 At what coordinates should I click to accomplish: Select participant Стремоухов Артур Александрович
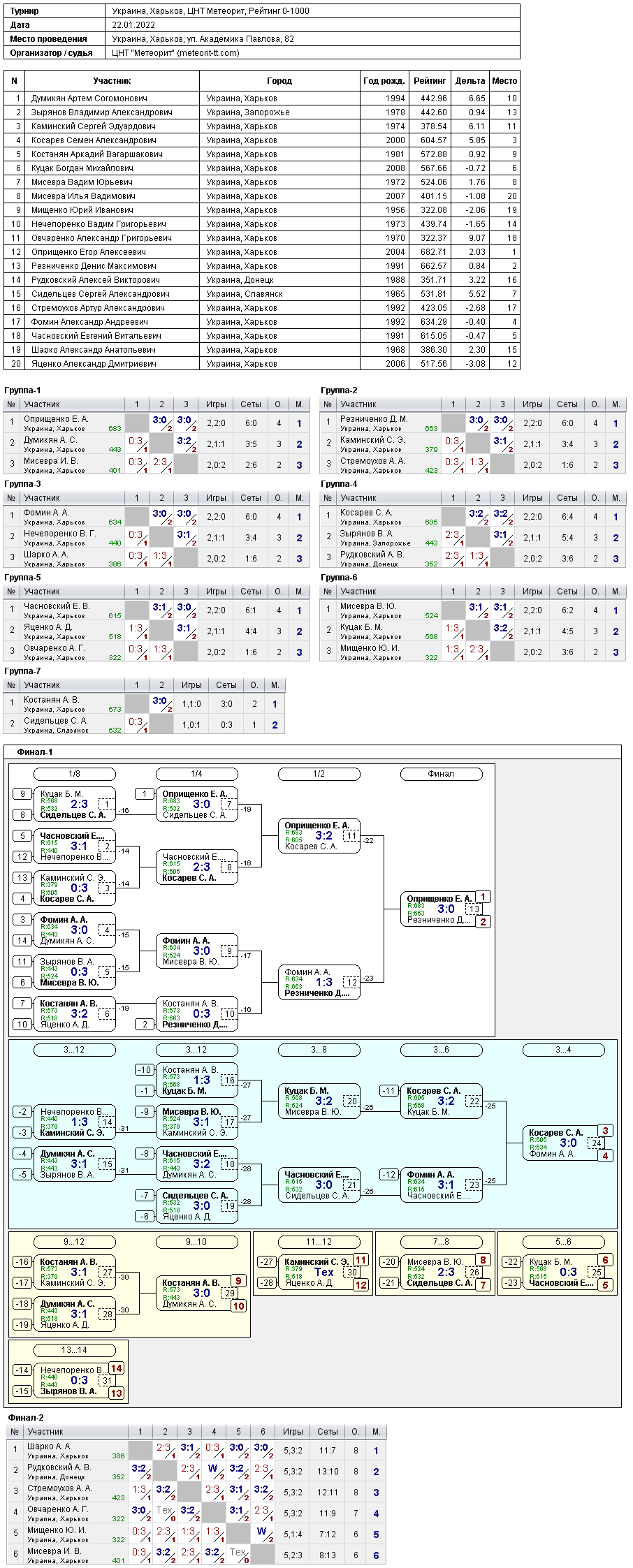98,308
